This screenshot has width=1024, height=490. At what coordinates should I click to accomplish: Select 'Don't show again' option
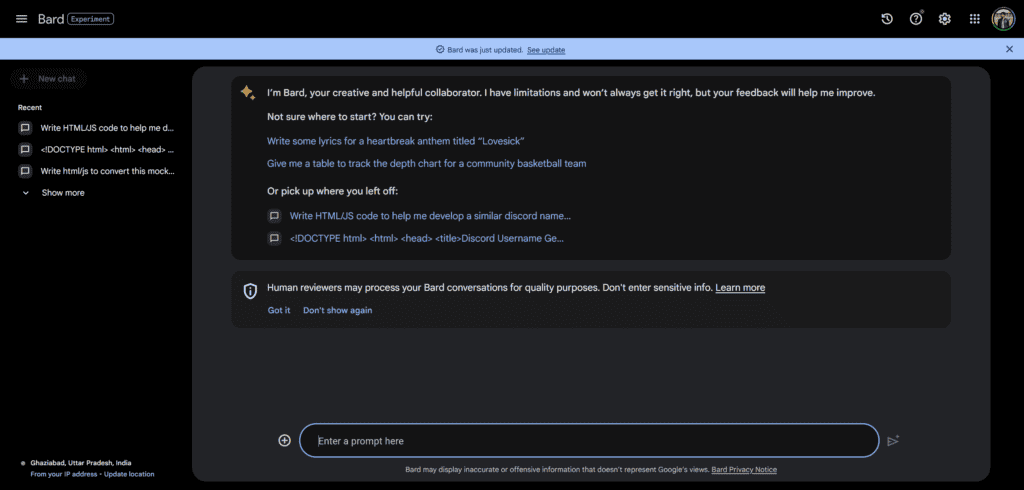[x=337, y=310]
